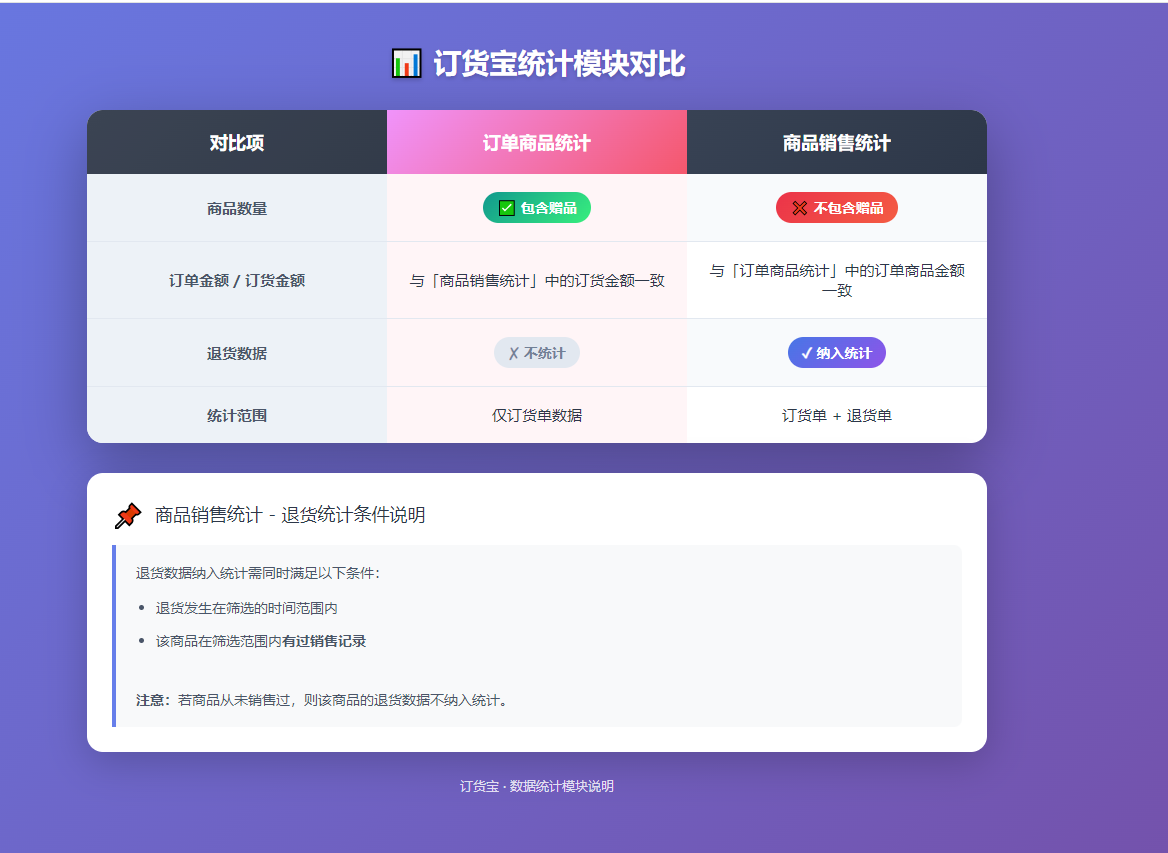Click the footer text 订货宝 · 数据统计模块说明
This screenshot has height=853, width=1168.
[536, 787]
